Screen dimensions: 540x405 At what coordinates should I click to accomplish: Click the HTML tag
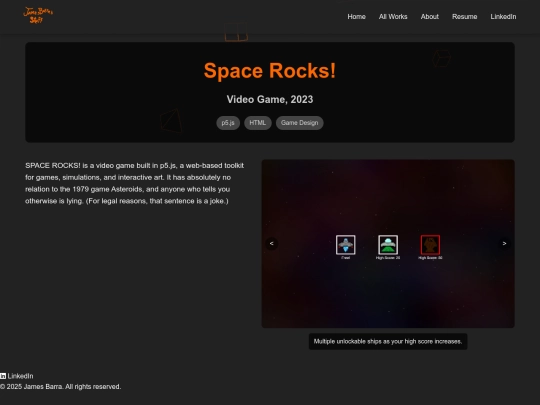click(258, 123)
